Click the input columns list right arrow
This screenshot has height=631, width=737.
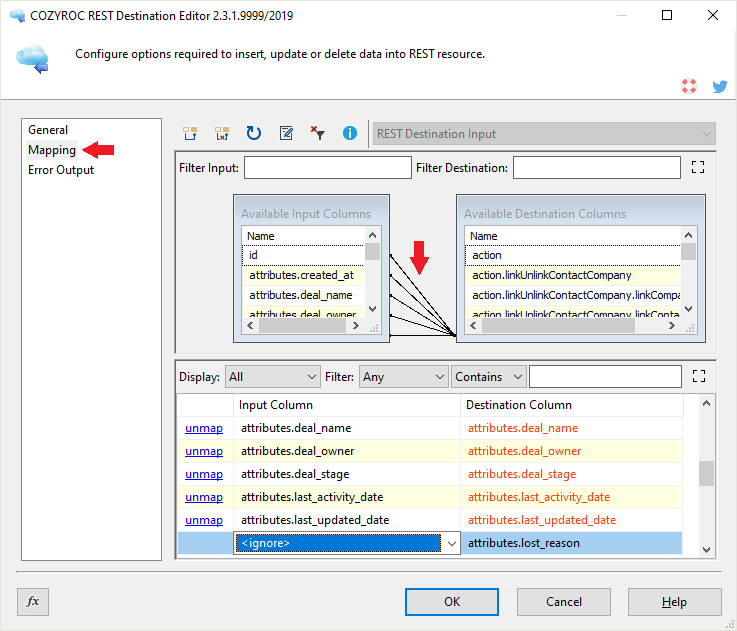click(x=356, y=326)
